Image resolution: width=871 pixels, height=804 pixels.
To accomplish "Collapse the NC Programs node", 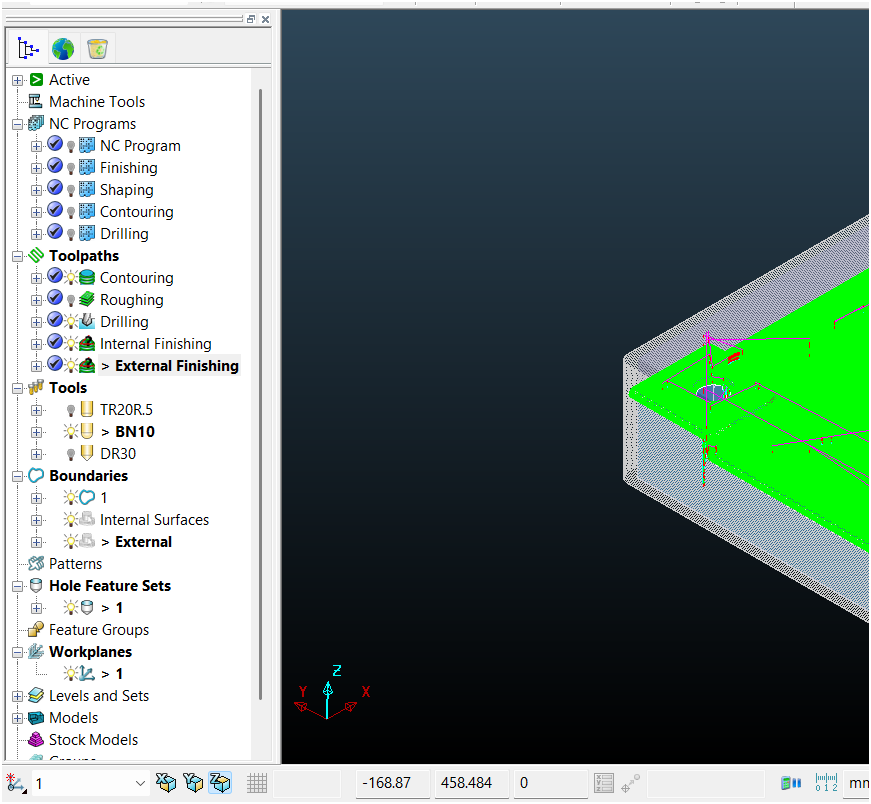I will (x=17, y=124).
